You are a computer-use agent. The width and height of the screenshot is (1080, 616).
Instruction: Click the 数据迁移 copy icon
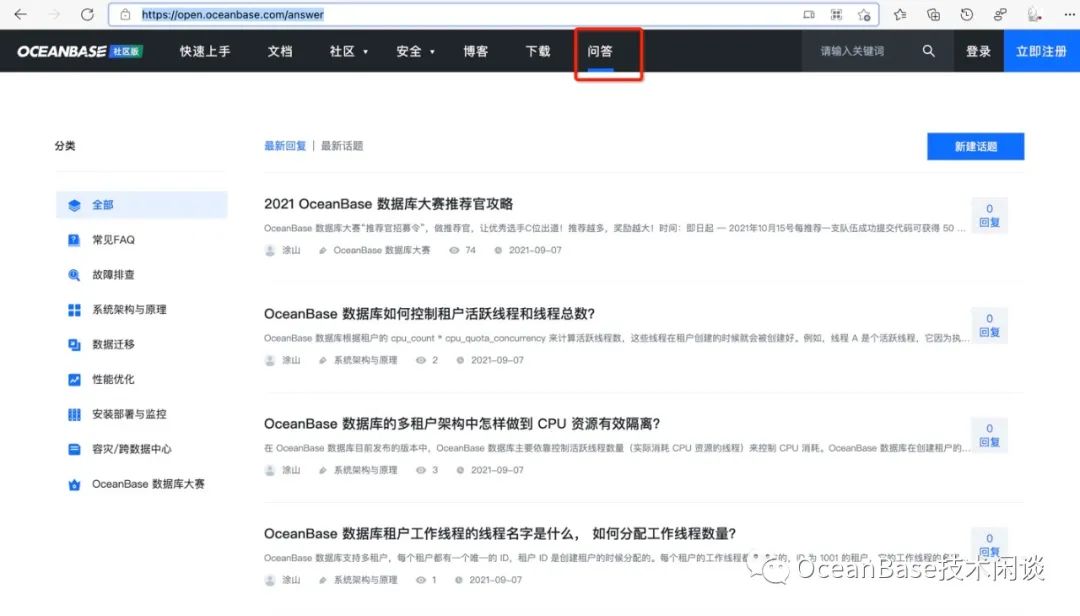[74, 345]
